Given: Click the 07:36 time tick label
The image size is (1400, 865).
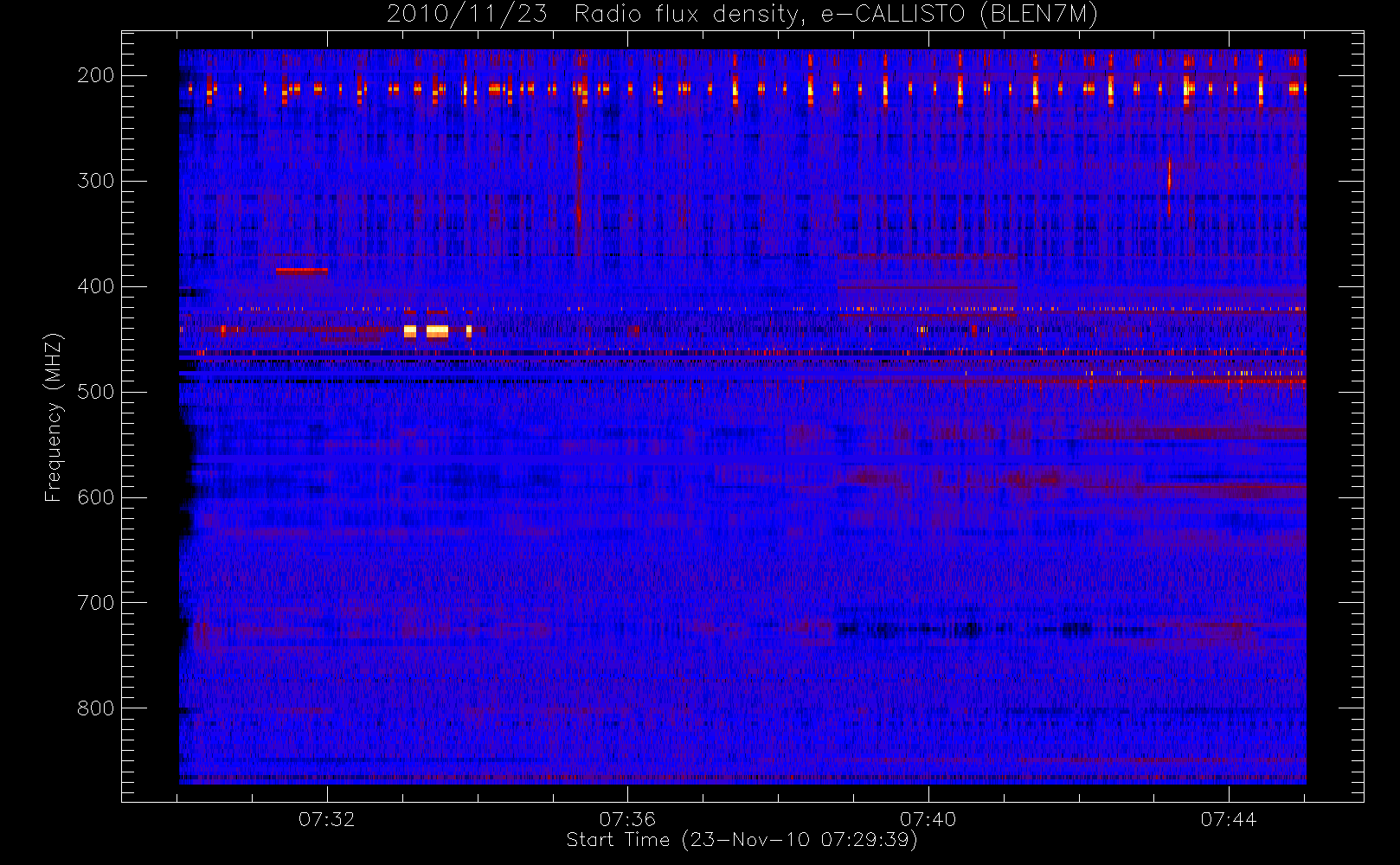Looking at the screenshot, I should point(627,819).
